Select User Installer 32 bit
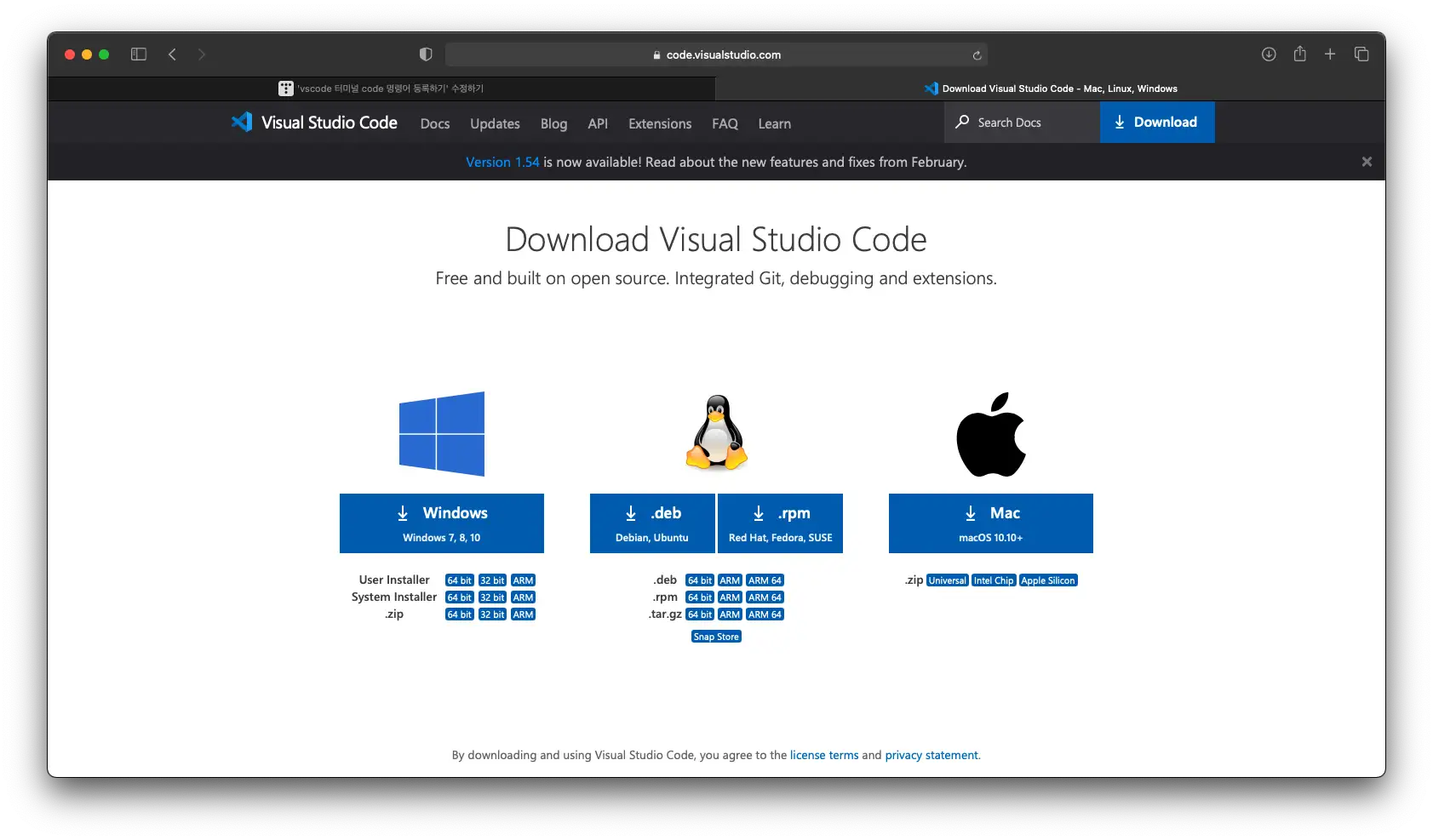The image size is (1433, 840). (492, 580)
